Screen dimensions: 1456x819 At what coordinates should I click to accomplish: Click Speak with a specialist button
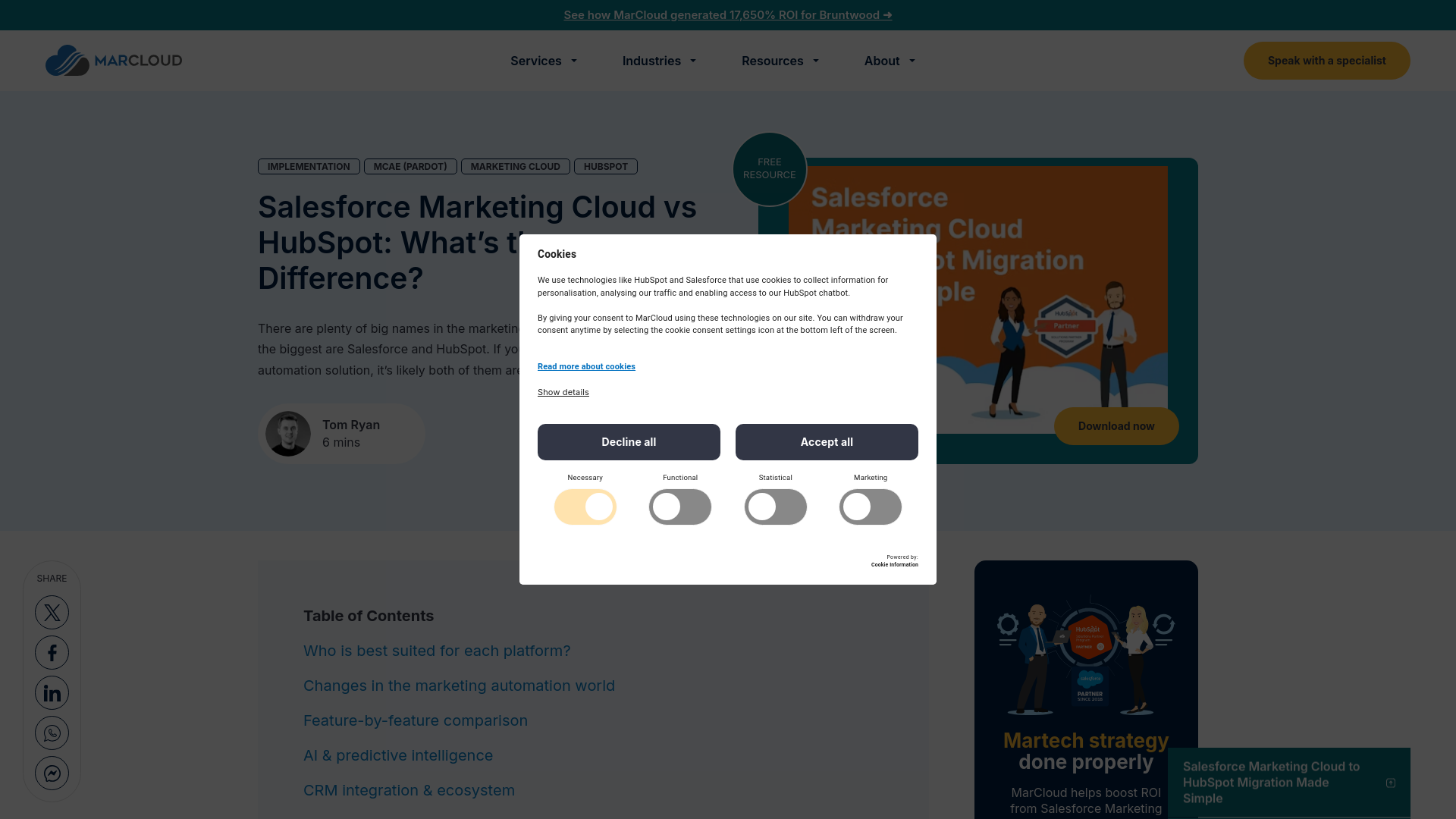coord(1326,61)
